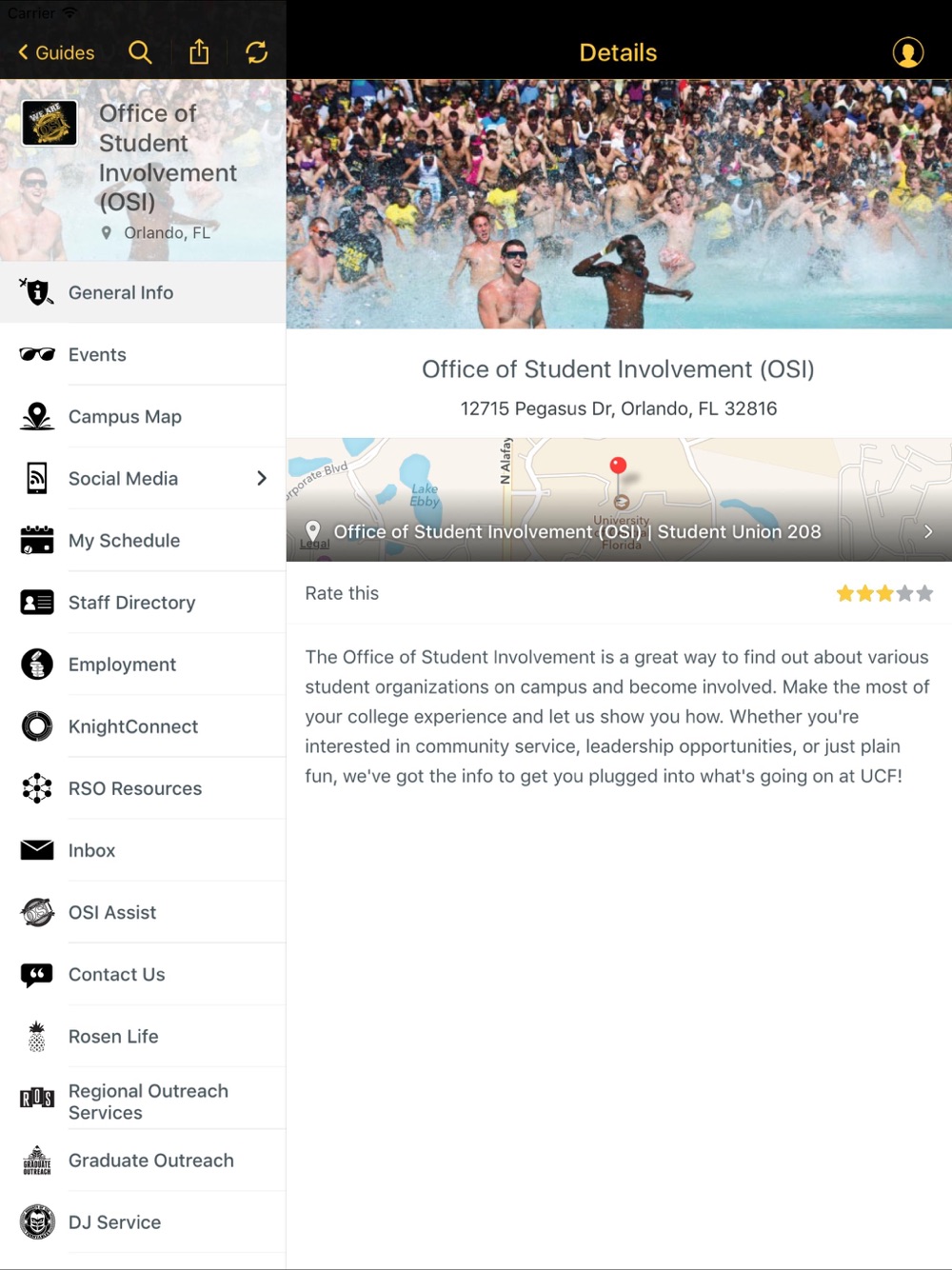Open the Staff Directory entry
This screenshot has height=1270, width=952.
[143, 602]
